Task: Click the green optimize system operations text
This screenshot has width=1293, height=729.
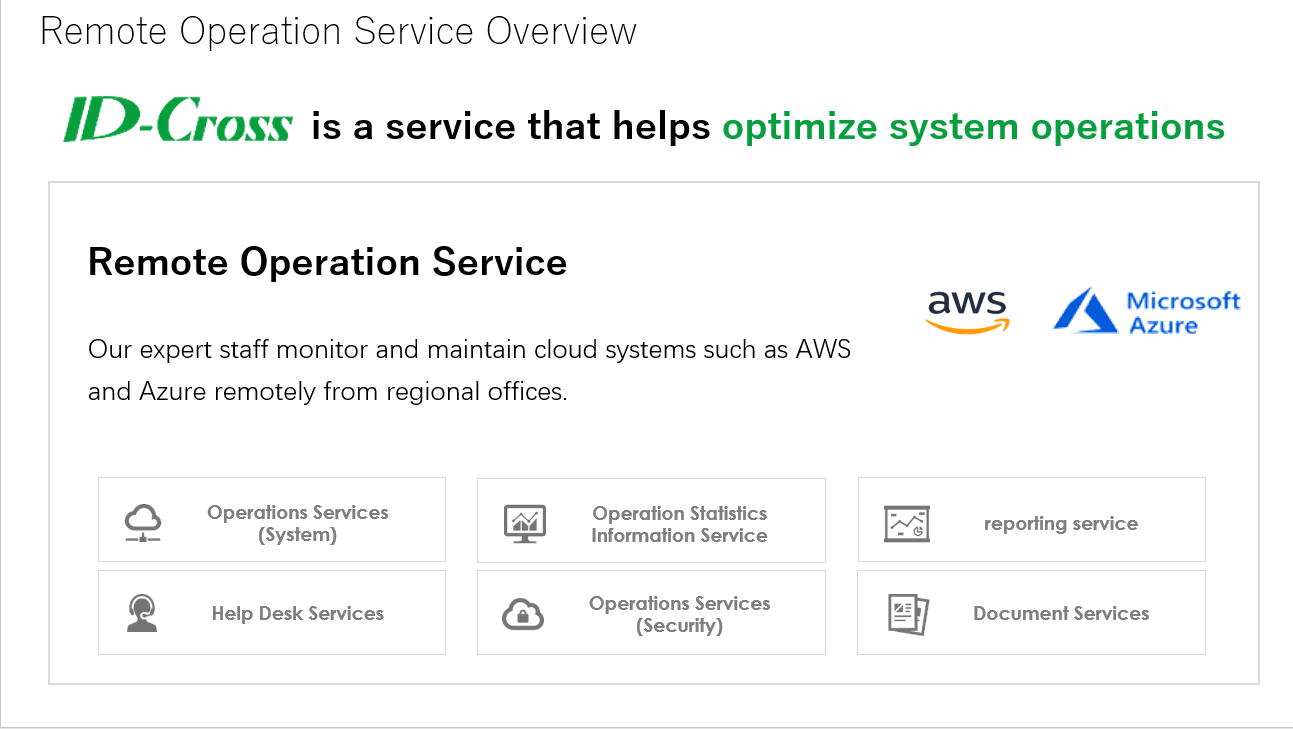Action: pos(973,127)
